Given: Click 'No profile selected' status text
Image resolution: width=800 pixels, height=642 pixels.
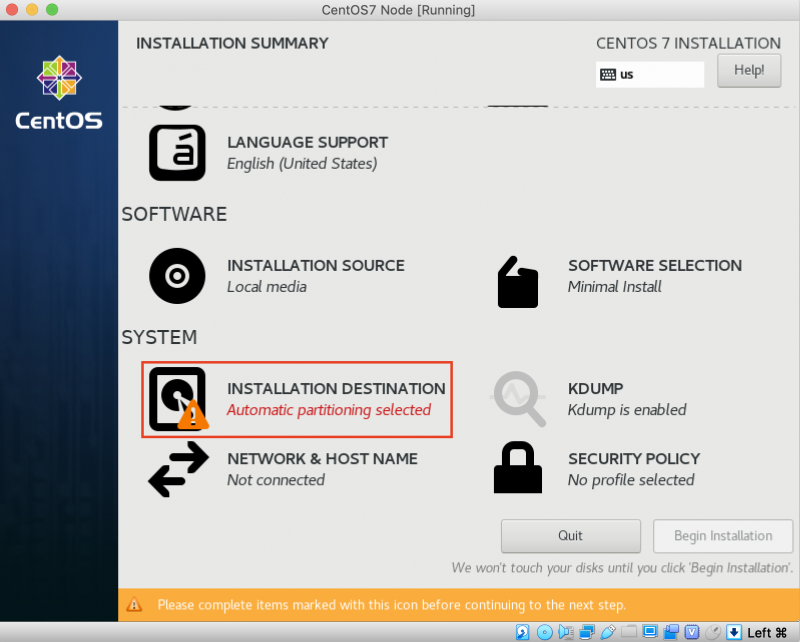Looking at the screenshot, I should tap(631, 480).
